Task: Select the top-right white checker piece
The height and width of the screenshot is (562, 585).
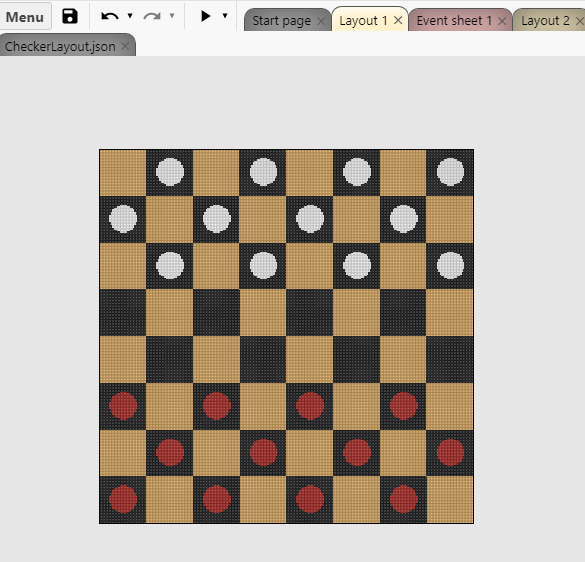Action: coord(450,172)
